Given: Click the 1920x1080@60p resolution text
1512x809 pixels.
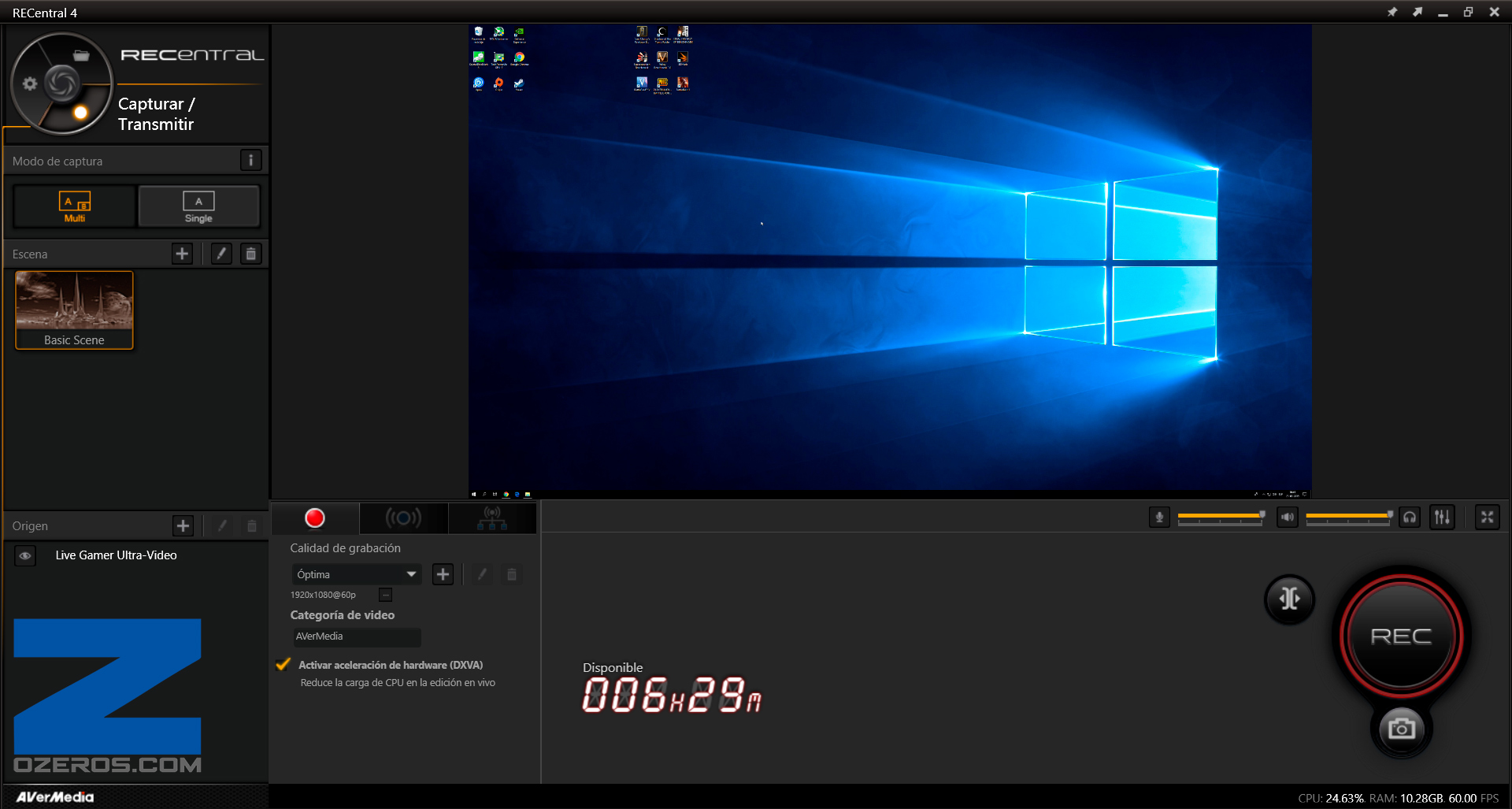Looking at the screenshot, I should click(323, 595).
